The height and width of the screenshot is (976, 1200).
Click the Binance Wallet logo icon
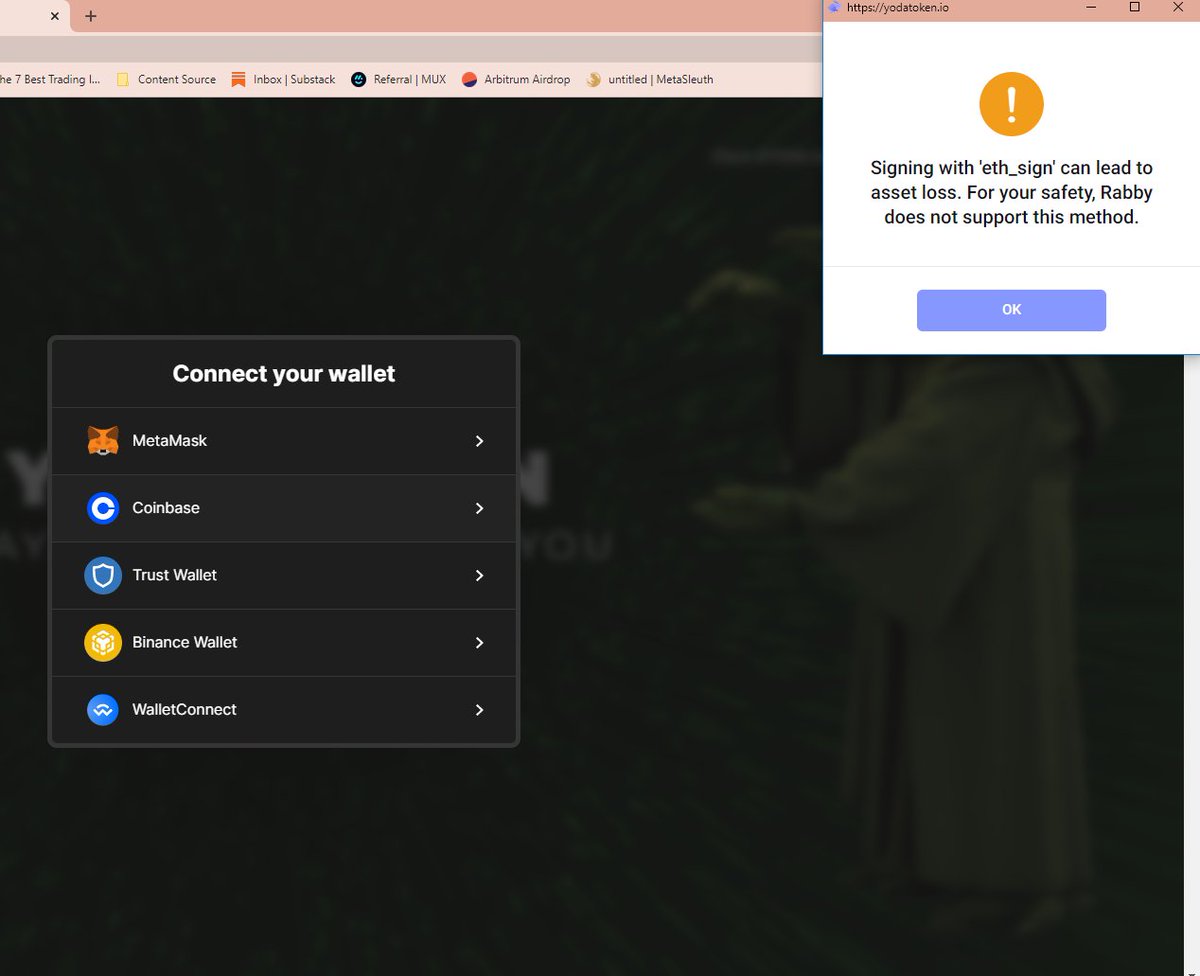tap(103, 642)
